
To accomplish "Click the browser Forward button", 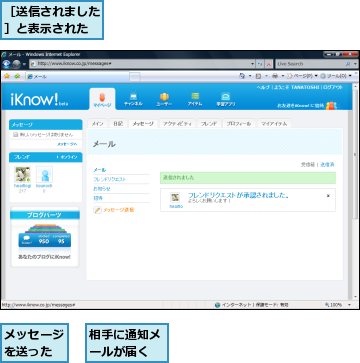I will click(16, 64).
